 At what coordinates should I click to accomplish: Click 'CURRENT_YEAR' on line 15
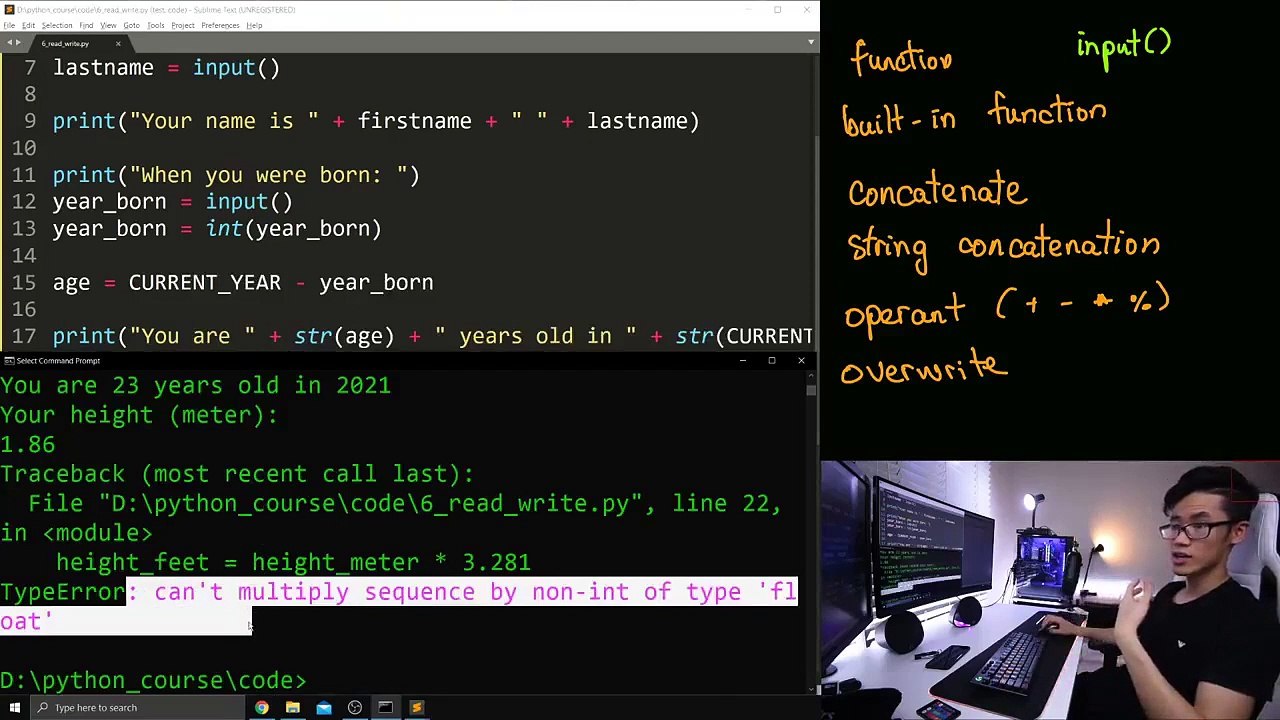[204, 283]
